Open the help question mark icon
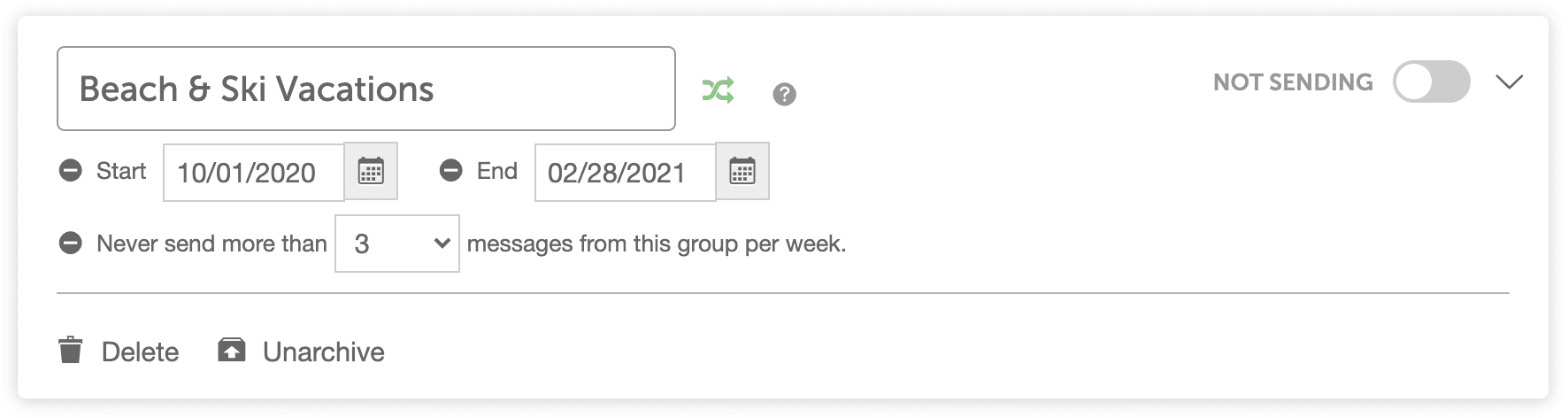The width and height of the screenshot is (1568, 418). 784,94
